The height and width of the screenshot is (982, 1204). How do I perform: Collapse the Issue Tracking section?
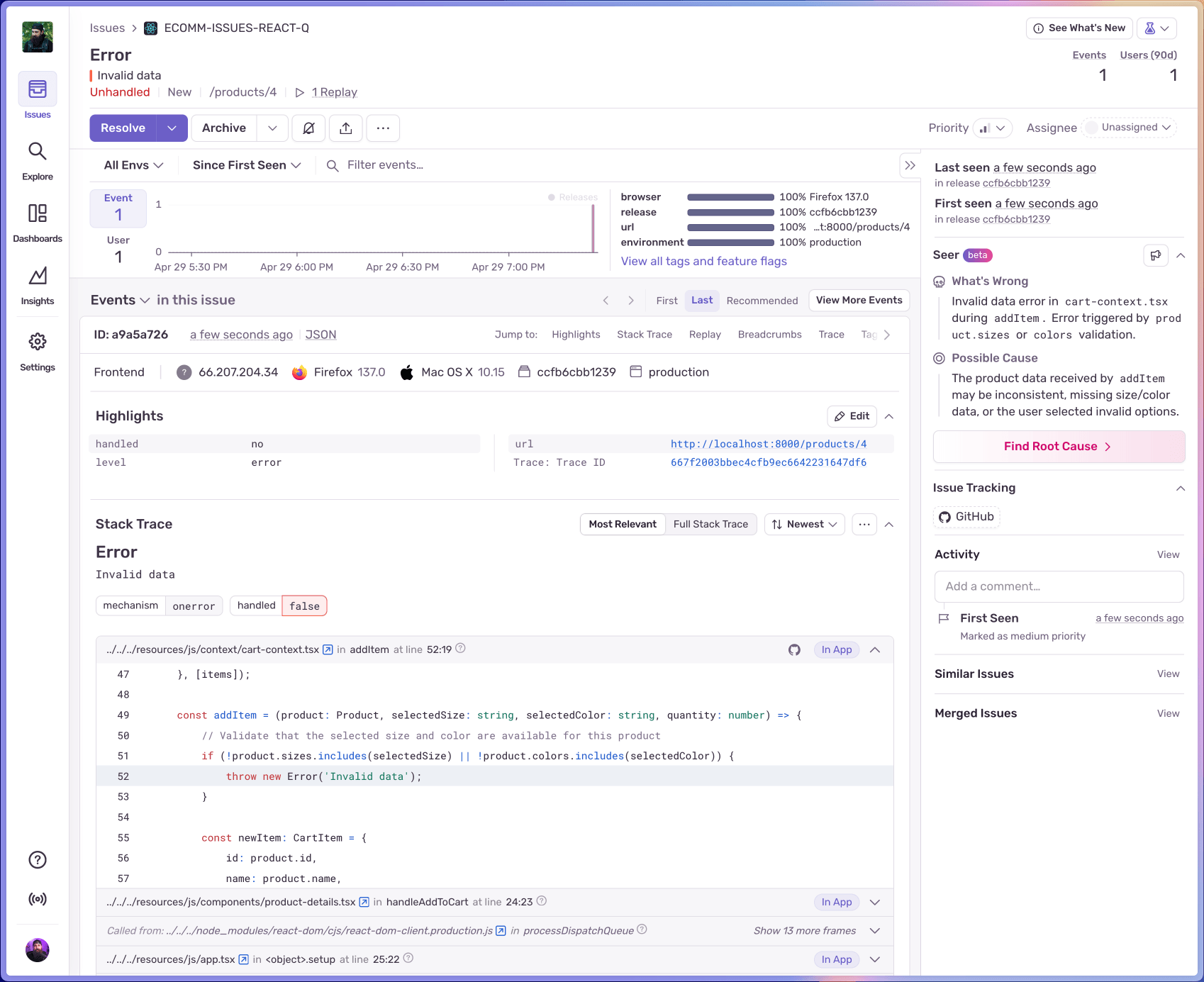click(1181, 489)
